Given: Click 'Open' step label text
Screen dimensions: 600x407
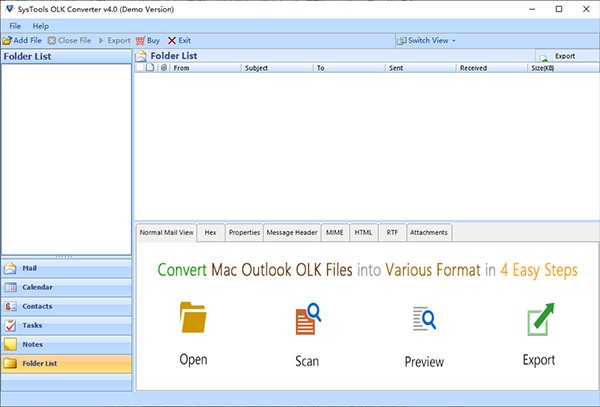Looking at the screenshot, I should [x=193, y=360].
